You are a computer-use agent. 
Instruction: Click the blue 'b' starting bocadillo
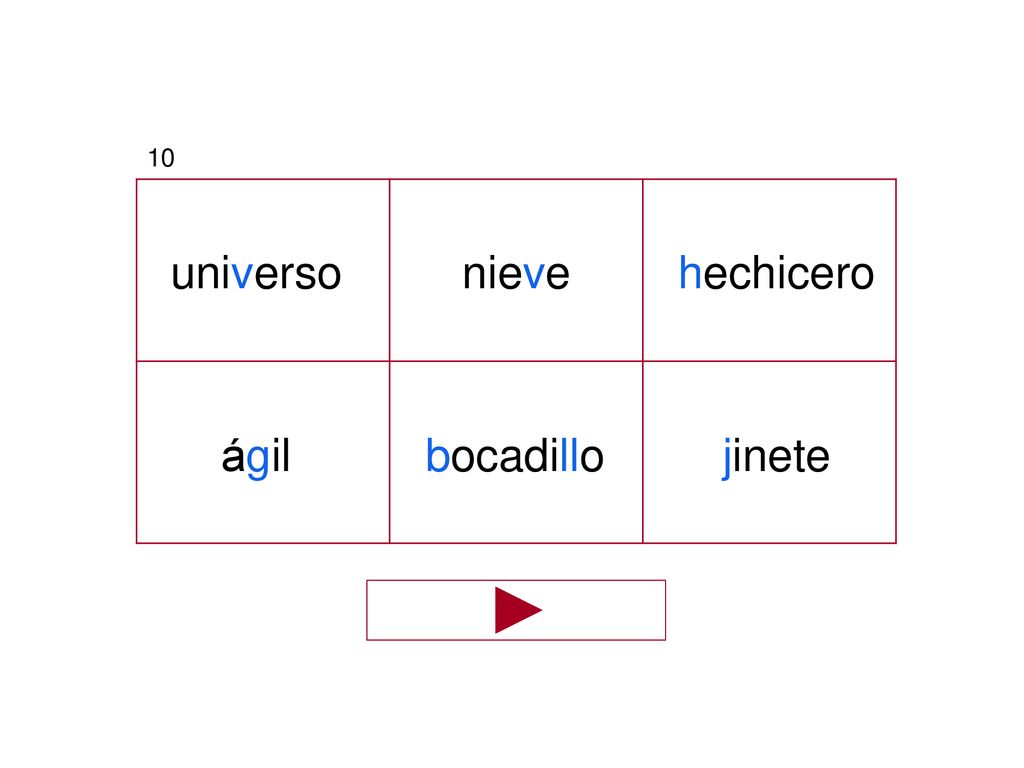click(x=438, y=455)
